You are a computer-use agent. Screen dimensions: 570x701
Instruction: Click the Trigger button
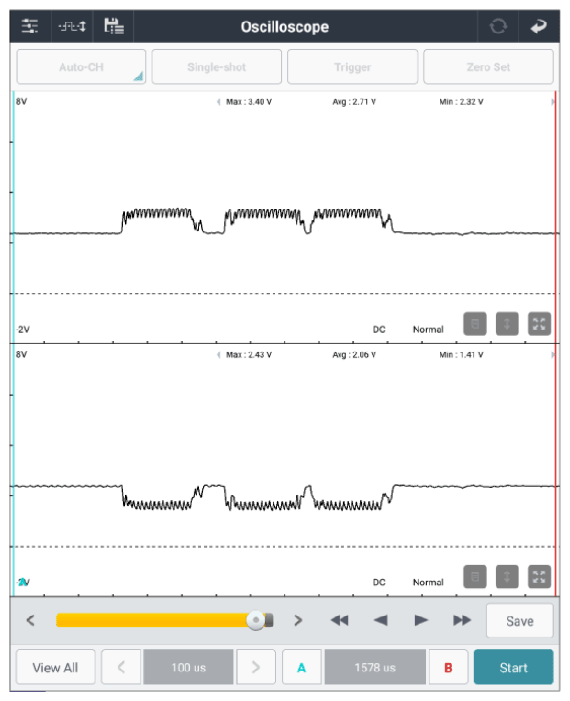[x=352, y=67]
